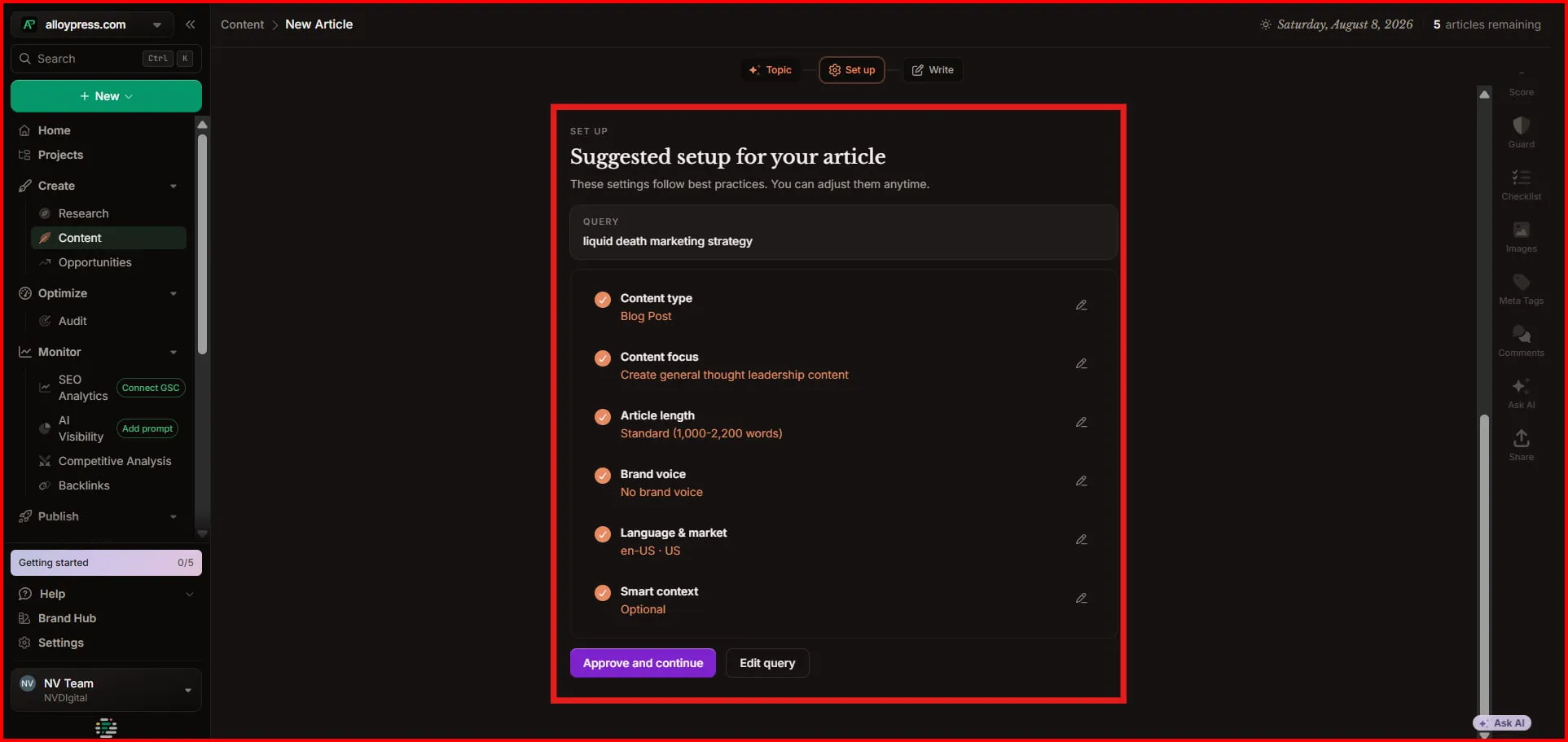Collapse the Monitor section arrow
The width and height of the screenshot is (1568, 742).
(173, 353)
